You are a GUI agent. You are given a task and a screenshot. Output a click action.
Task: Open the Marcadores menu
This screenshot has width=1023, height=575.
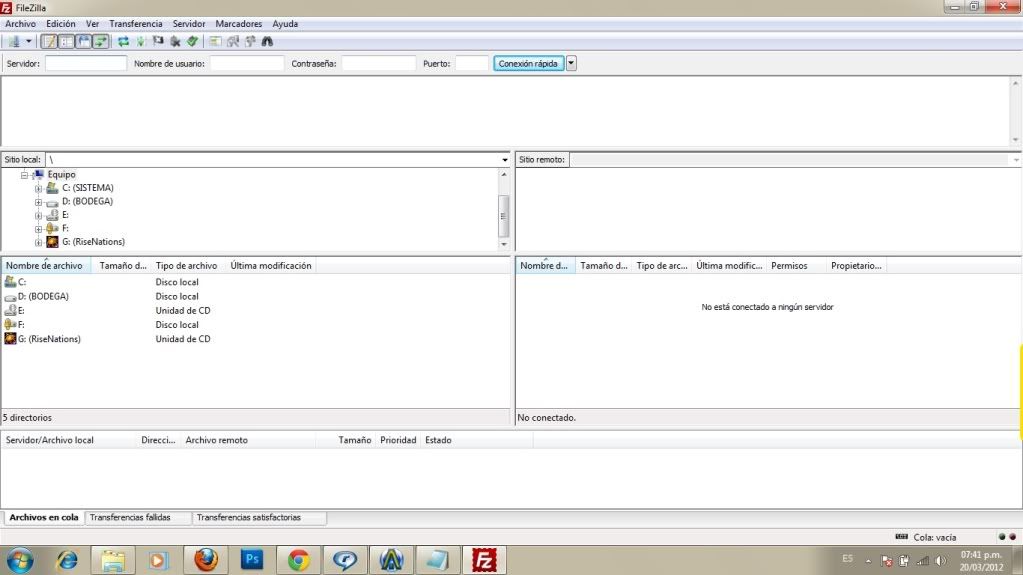[x=239, y=23]
